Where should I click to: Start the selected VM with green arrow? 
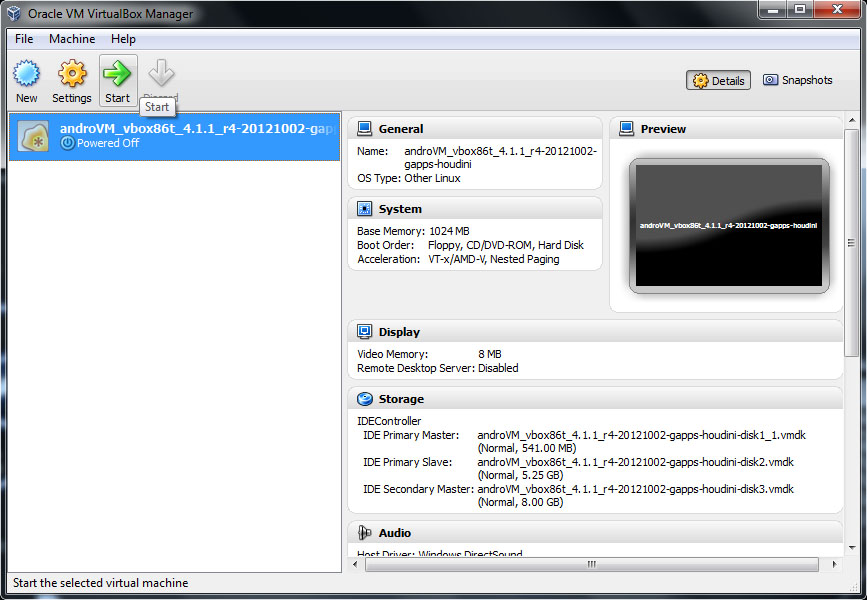tap(118, 74)
